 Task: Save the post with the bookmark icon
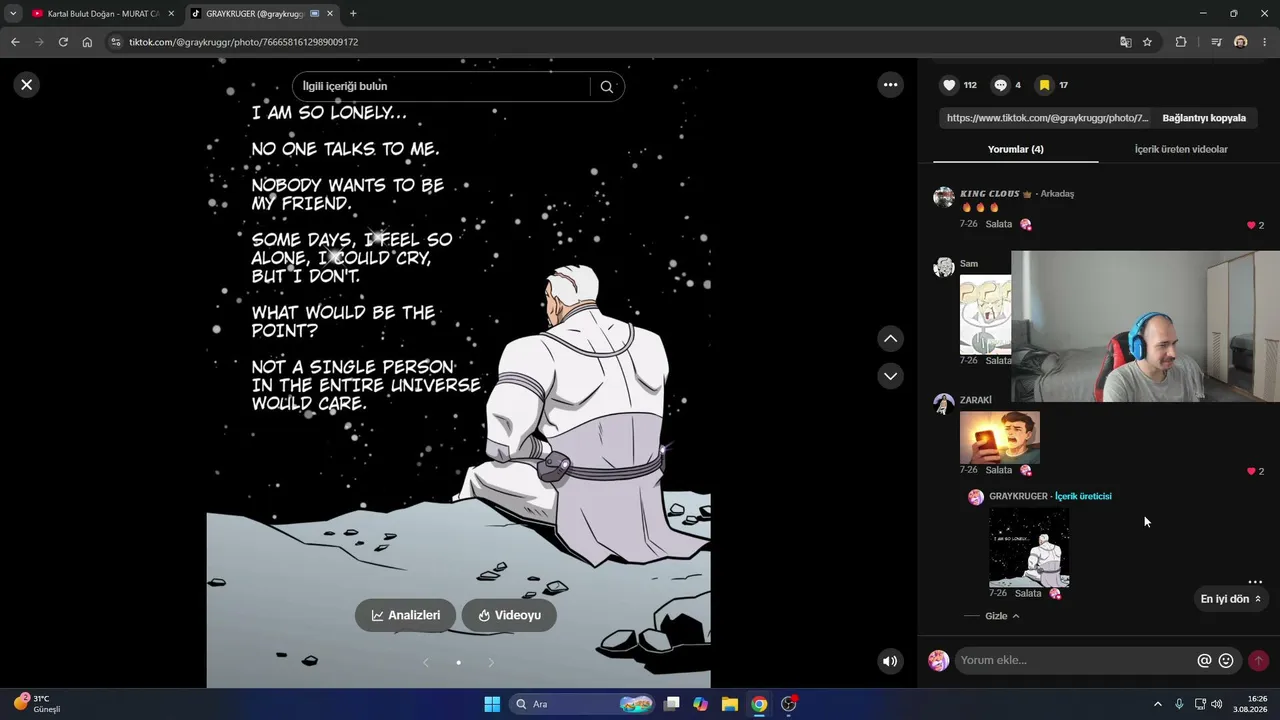click(1044, 85)
